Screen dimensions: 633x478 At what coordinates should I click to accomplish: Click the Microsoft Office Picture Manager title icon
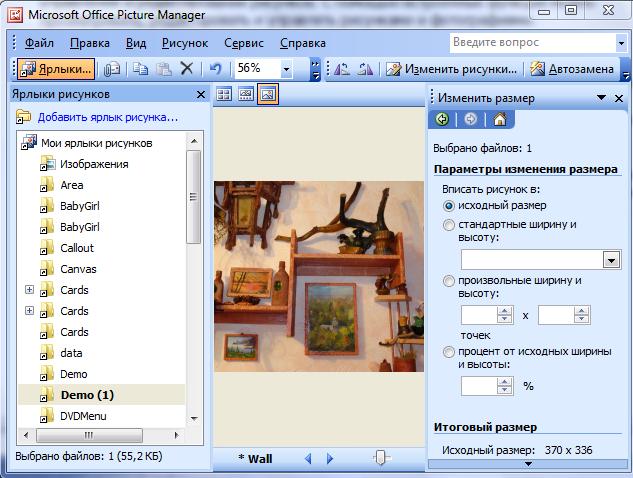15,15
